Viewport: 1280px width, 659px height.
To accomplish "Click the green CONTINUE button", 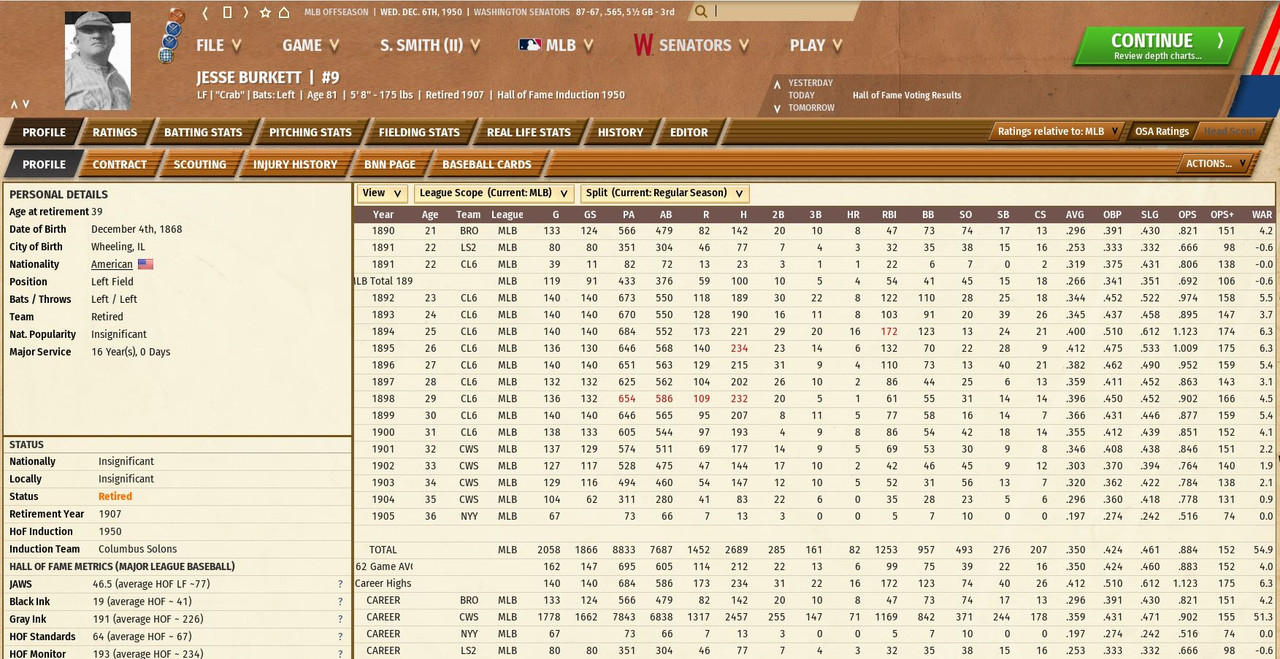I will coord(1159,45).
